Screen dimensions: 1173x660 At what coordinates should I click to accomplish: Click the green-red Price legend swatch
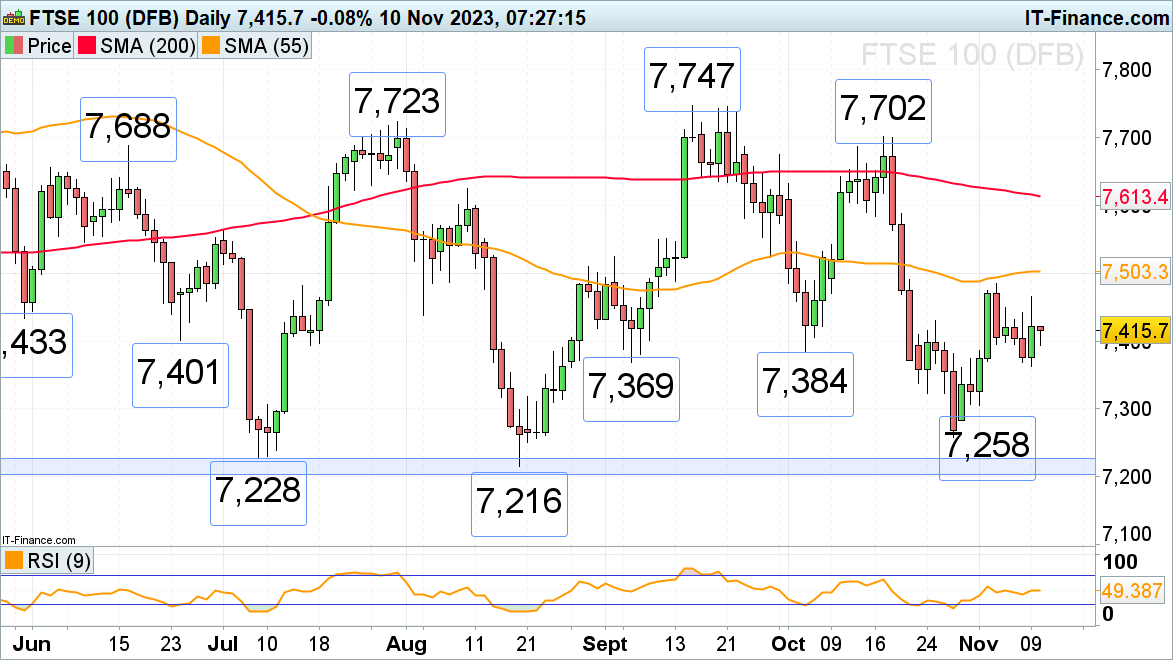tap(14, 46)
